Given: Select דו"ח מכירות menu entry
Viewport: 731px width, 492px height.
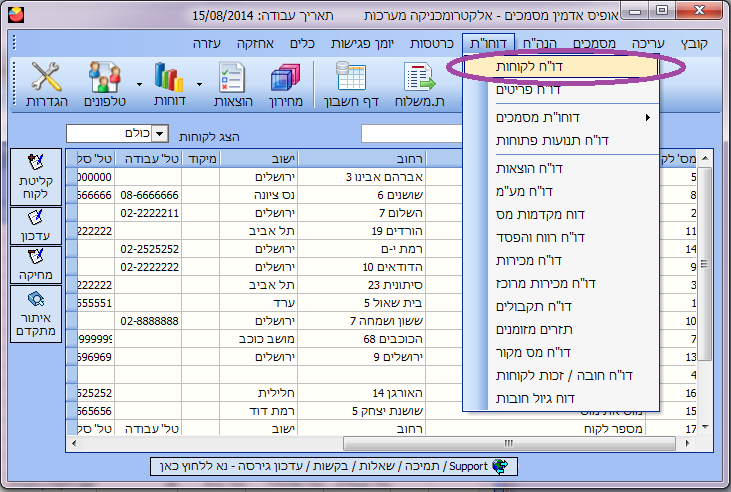Looking at the screenshot, I should (561, 260).
